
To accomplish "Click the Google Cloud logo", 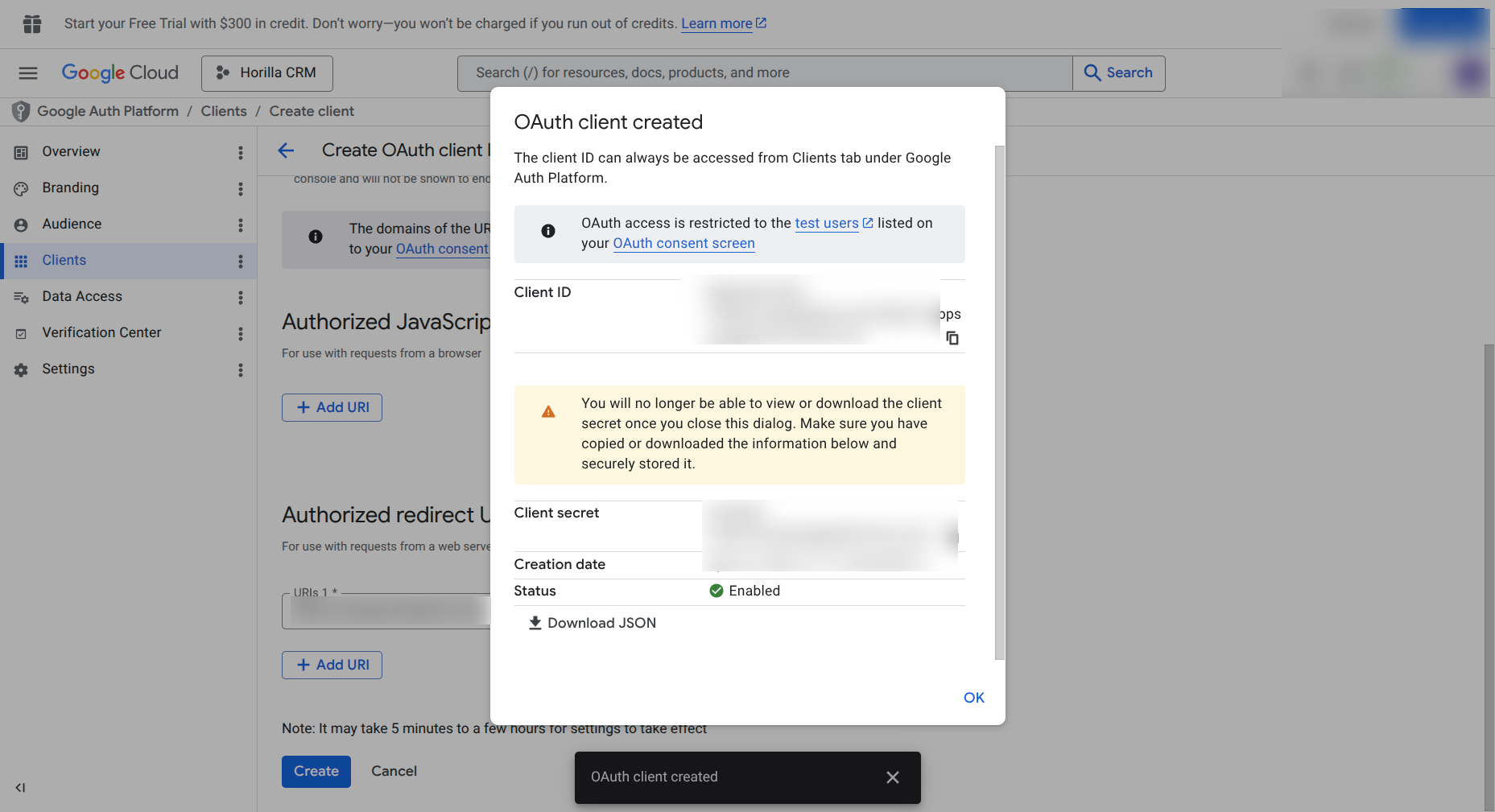I will 120,72.
